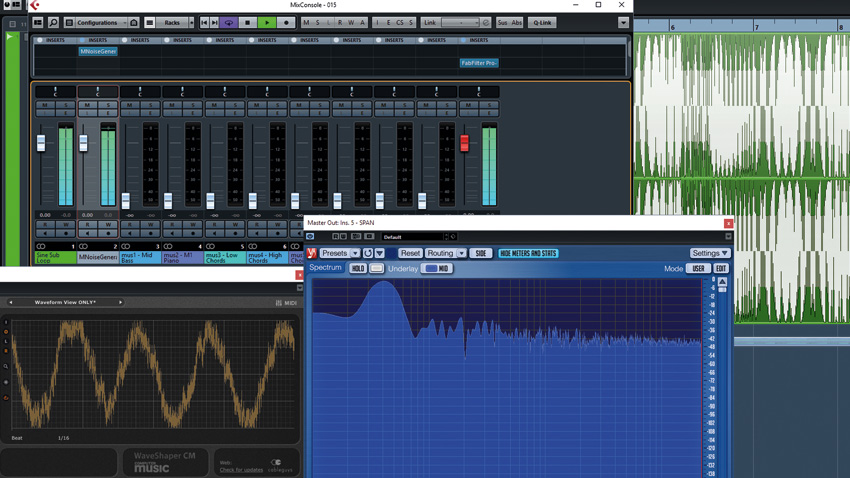
Task: Solo the MNoiseGenerator channel
Action: coord(108,105)
